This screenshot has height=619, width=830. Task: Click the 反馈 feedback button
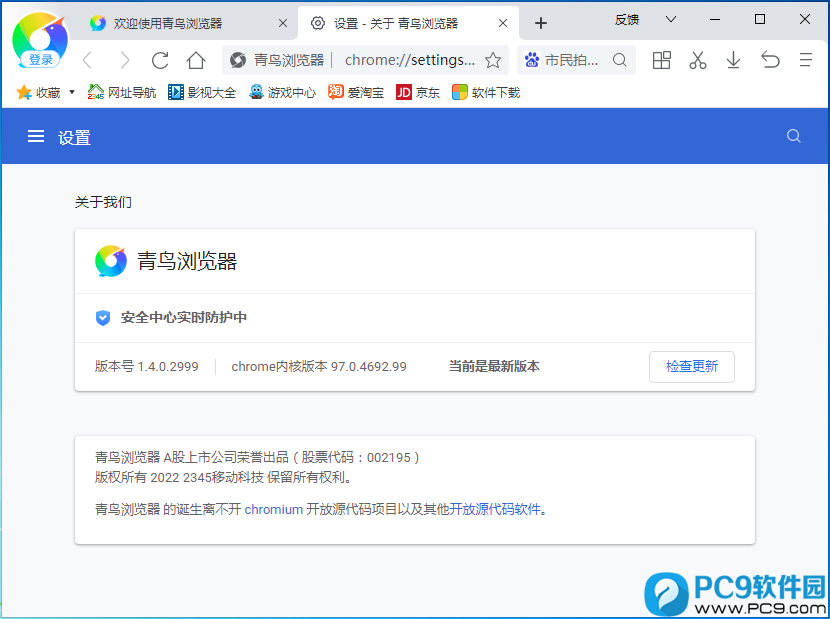(627, 20)
